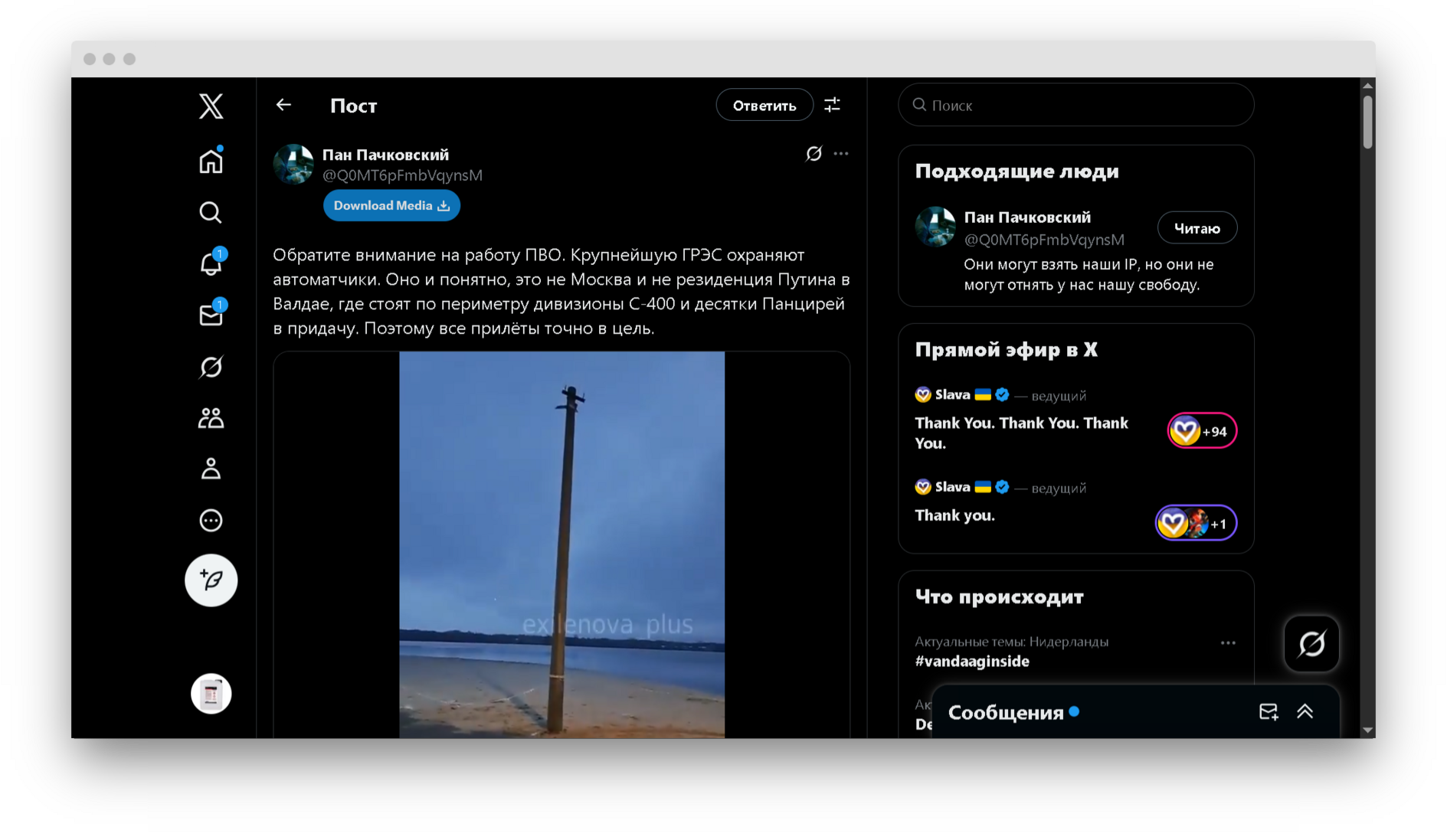Open Grok icon in left sidebar
Screen dimensions: 1447x840
click(211, 367)
